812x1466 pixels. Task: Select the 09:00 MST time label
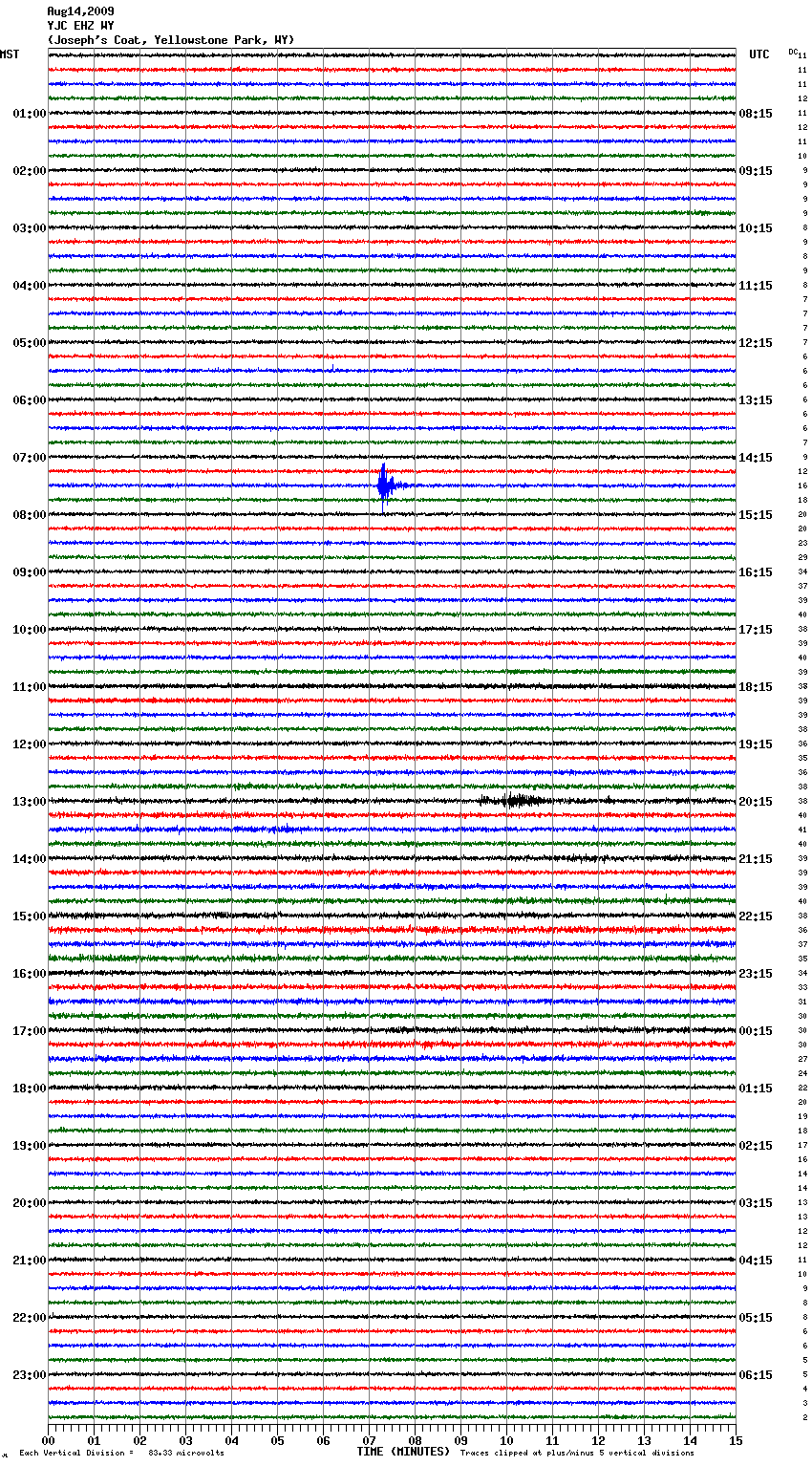click(x=30, y=572)
